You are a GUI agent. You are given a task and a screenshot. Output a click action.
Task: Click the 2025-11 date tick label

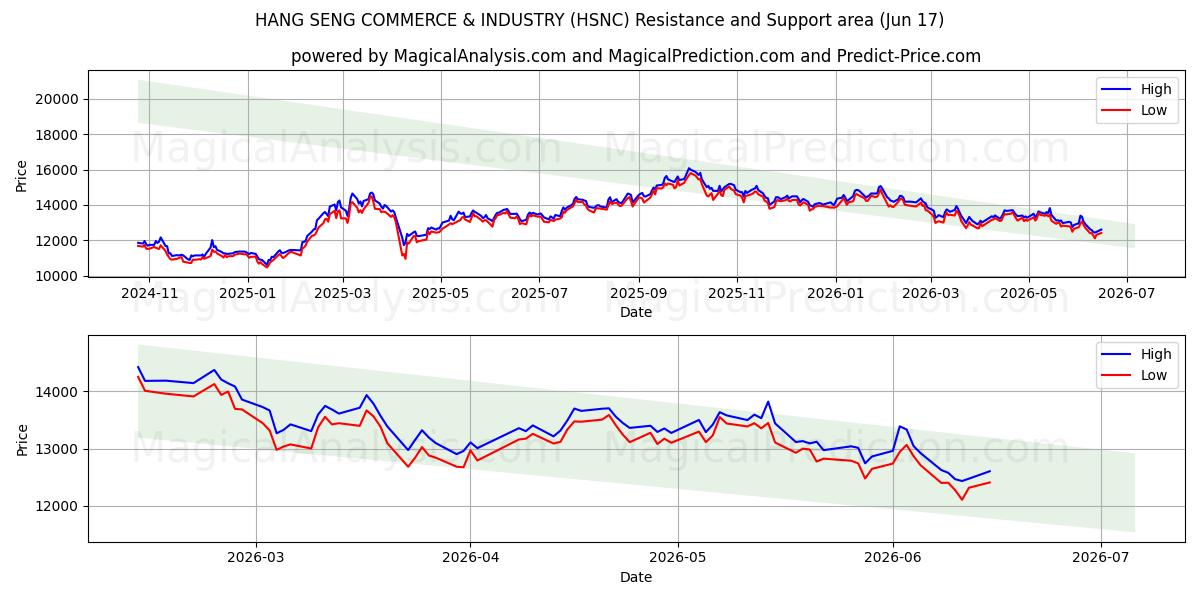[737, 293]
